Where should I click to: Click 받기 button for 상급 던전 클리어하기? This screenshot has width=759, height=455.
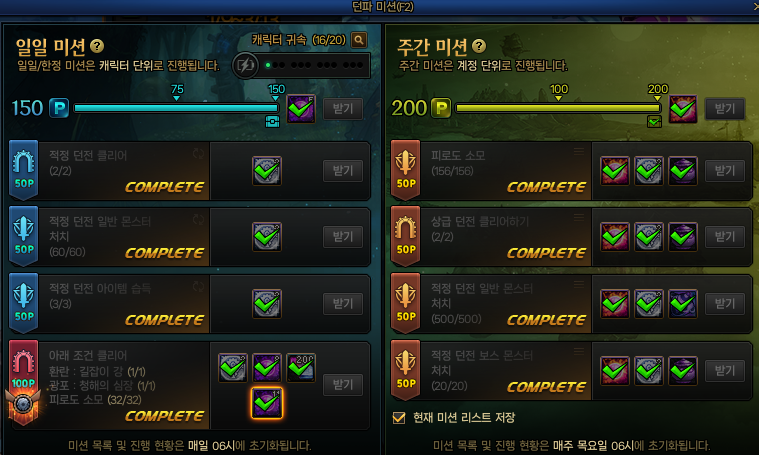[x=725, y=237]
